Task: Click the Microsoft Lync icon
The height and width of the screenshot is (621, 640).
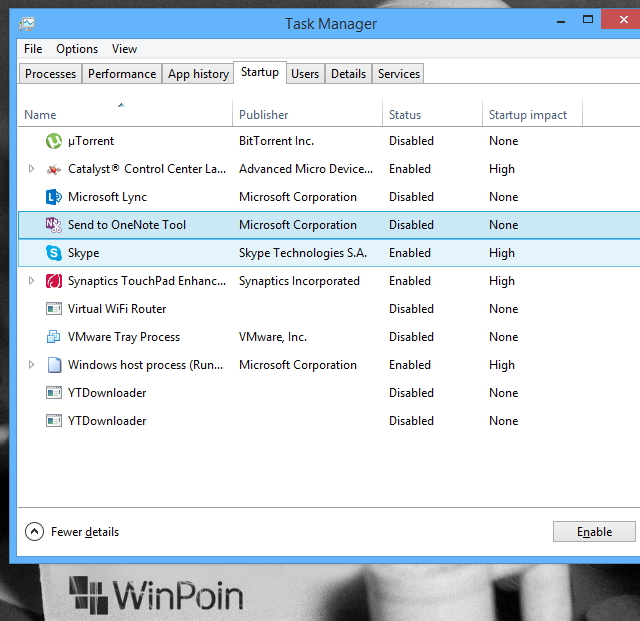Action: 54,197
